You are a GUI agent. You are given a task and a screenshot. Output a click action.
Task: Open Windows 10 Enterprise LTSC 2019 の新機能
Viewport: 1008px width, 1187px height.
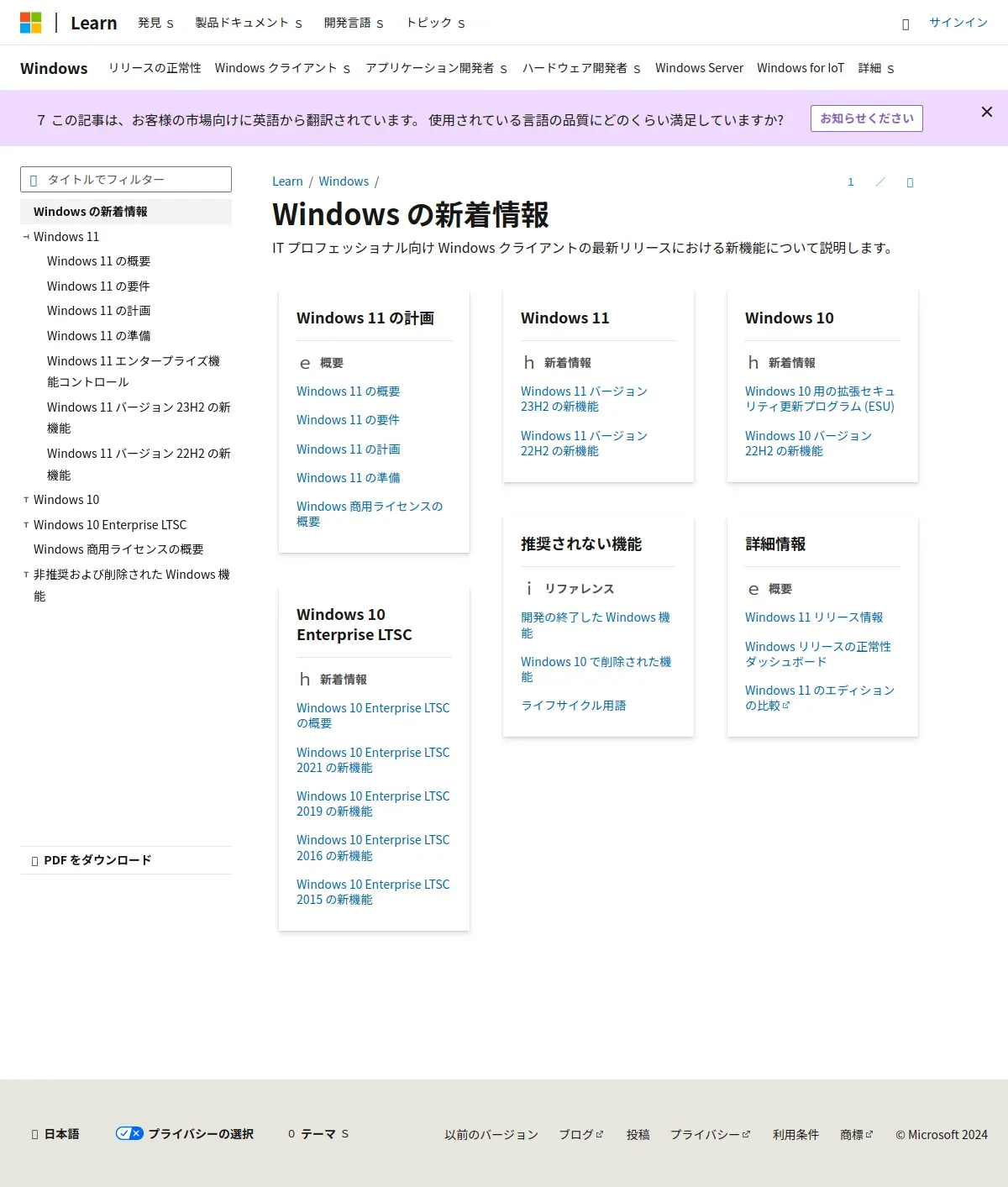(373, 804)
